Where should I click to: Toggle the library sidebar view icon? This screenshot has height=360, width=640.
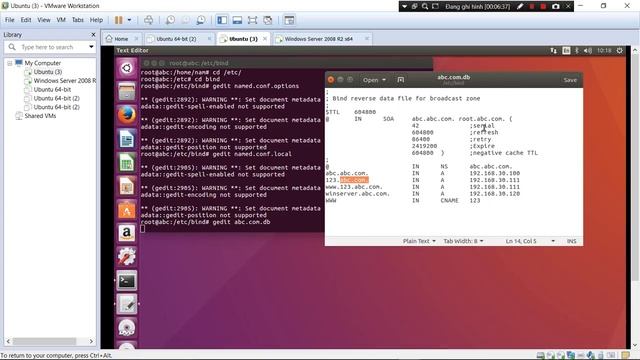(222, 20)
